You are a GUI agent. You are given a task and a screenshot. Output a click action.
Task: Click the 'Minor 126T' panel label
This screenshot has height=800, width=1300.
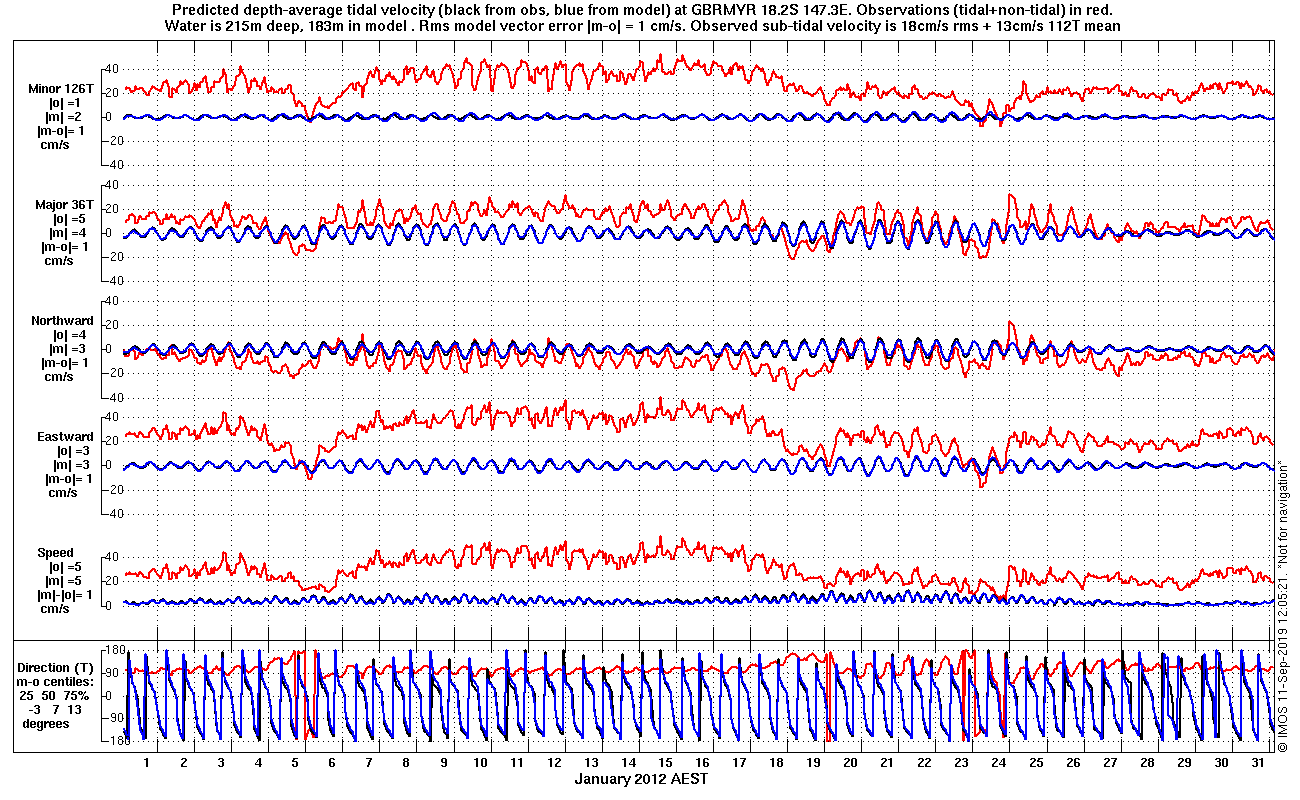click(61, 88)
